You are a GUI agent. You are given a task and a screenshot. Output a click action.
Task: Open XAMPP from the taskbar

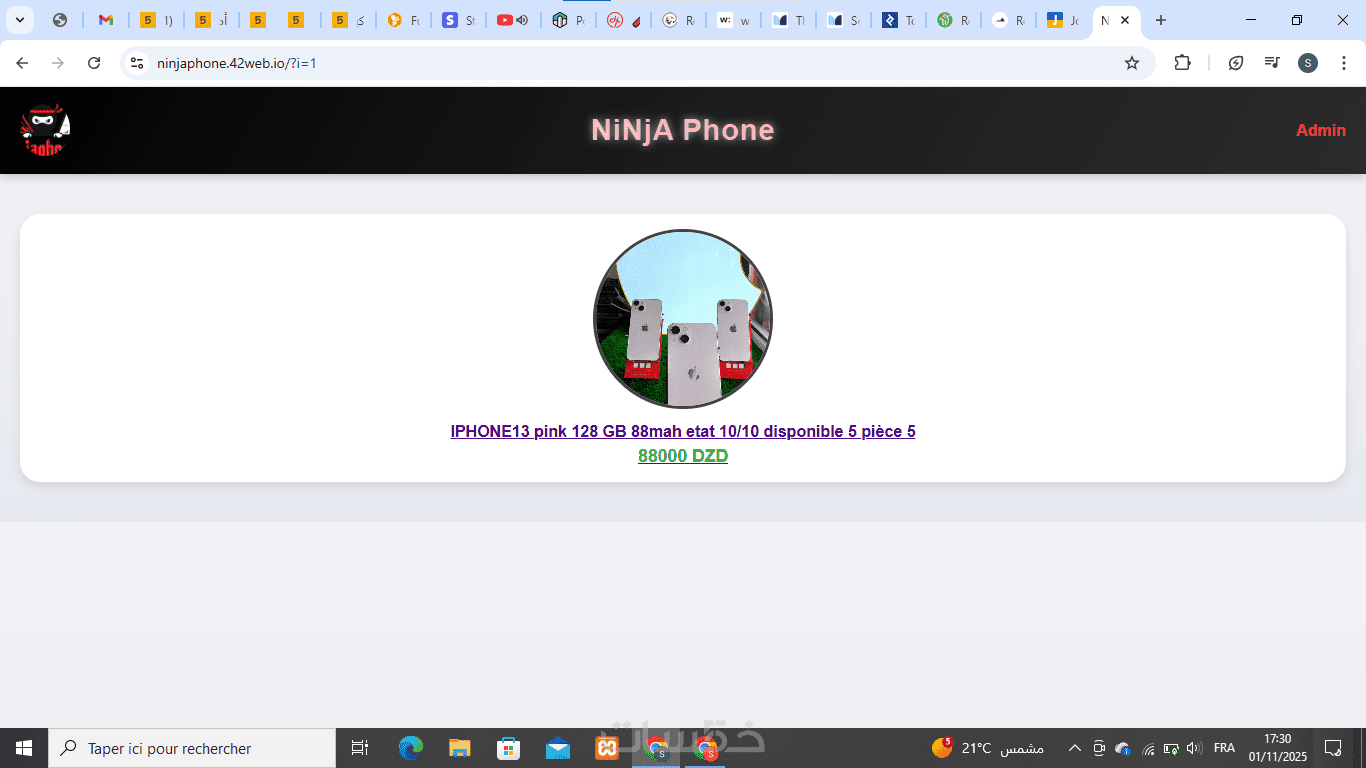coord(607,748)
